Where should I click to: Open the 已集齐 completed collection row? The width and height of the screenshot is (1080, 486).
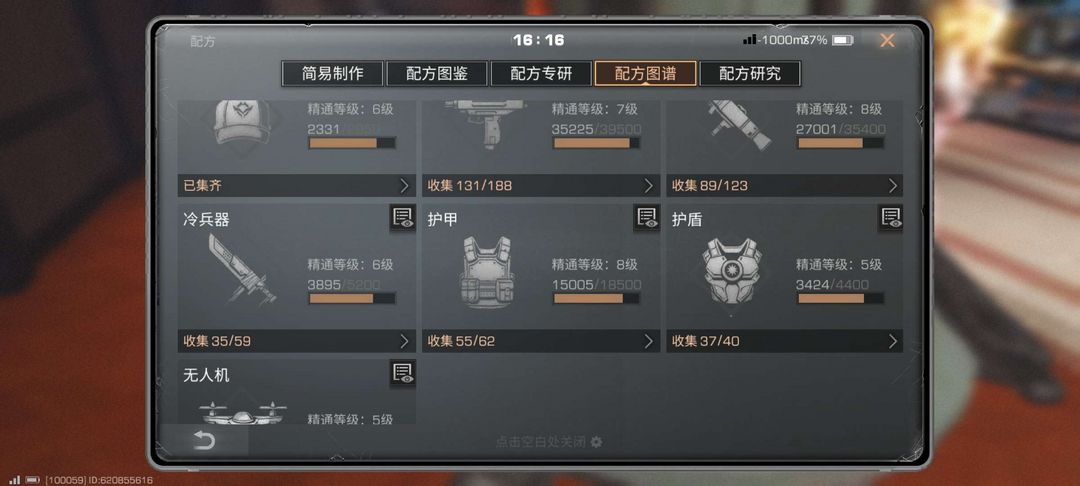(296, 185)
